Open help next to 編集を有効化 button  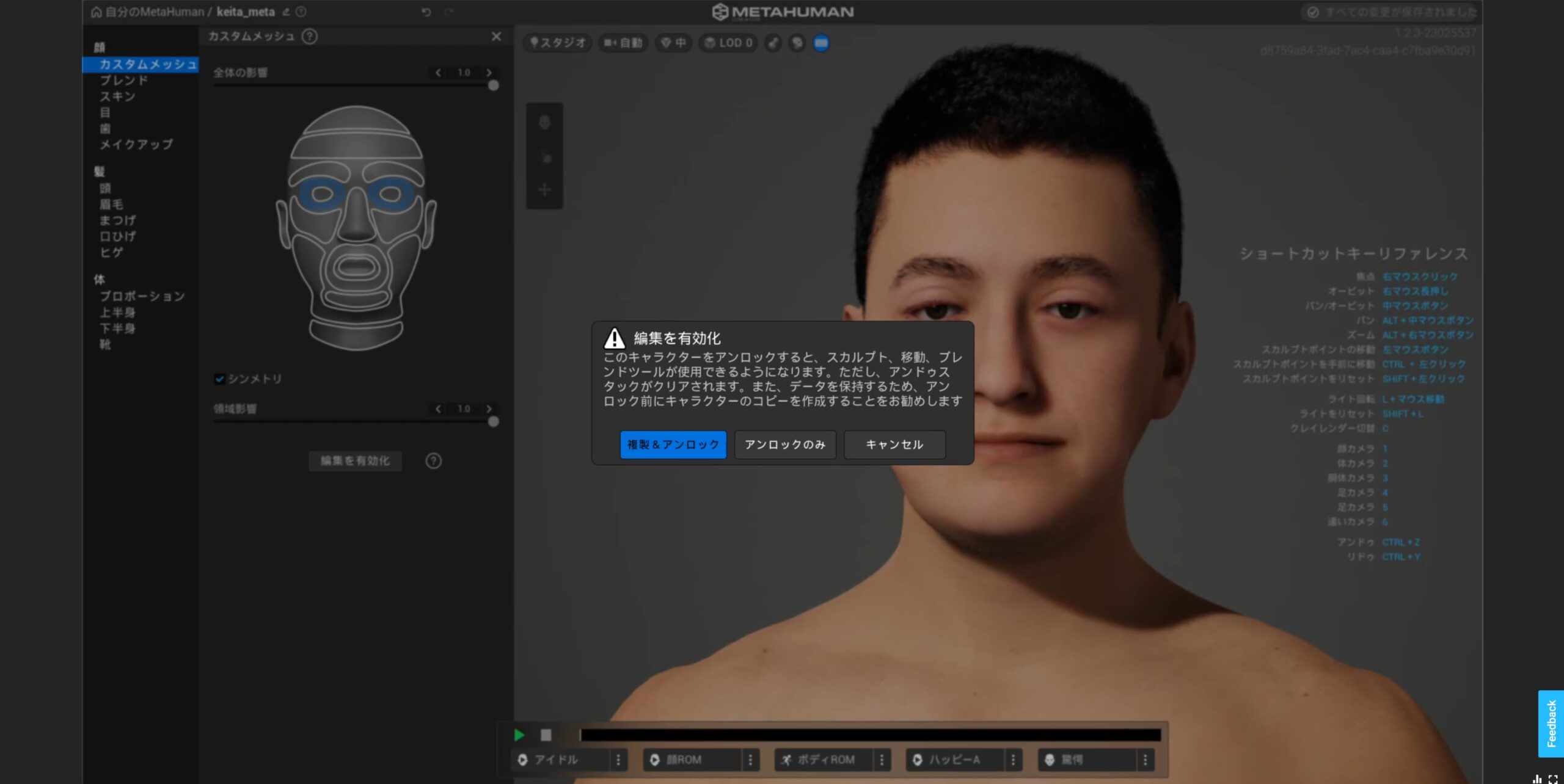pos(433,461)
